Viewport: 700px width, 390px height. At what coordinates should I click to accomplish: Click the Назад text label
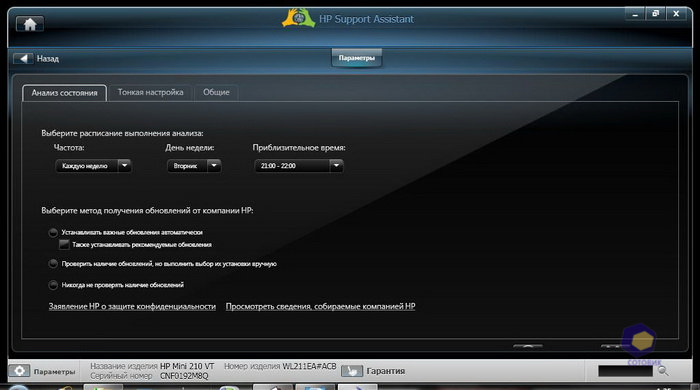click(x=48, y=58)
